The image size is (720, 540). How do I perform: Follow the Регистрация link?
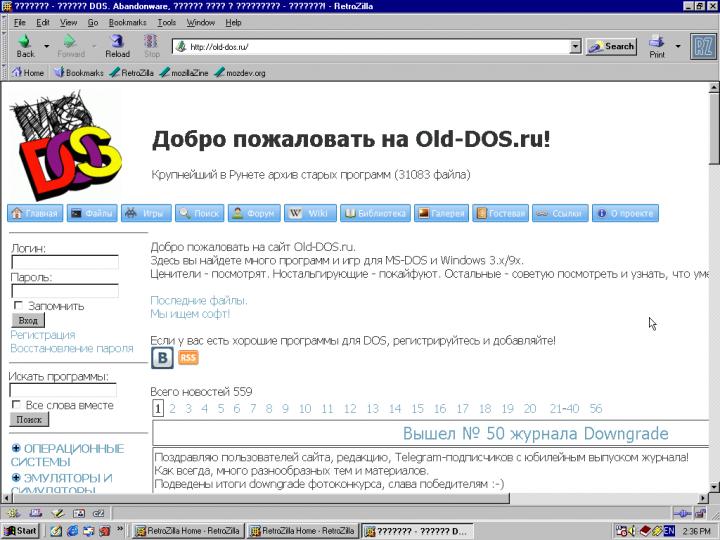point(43,335)
